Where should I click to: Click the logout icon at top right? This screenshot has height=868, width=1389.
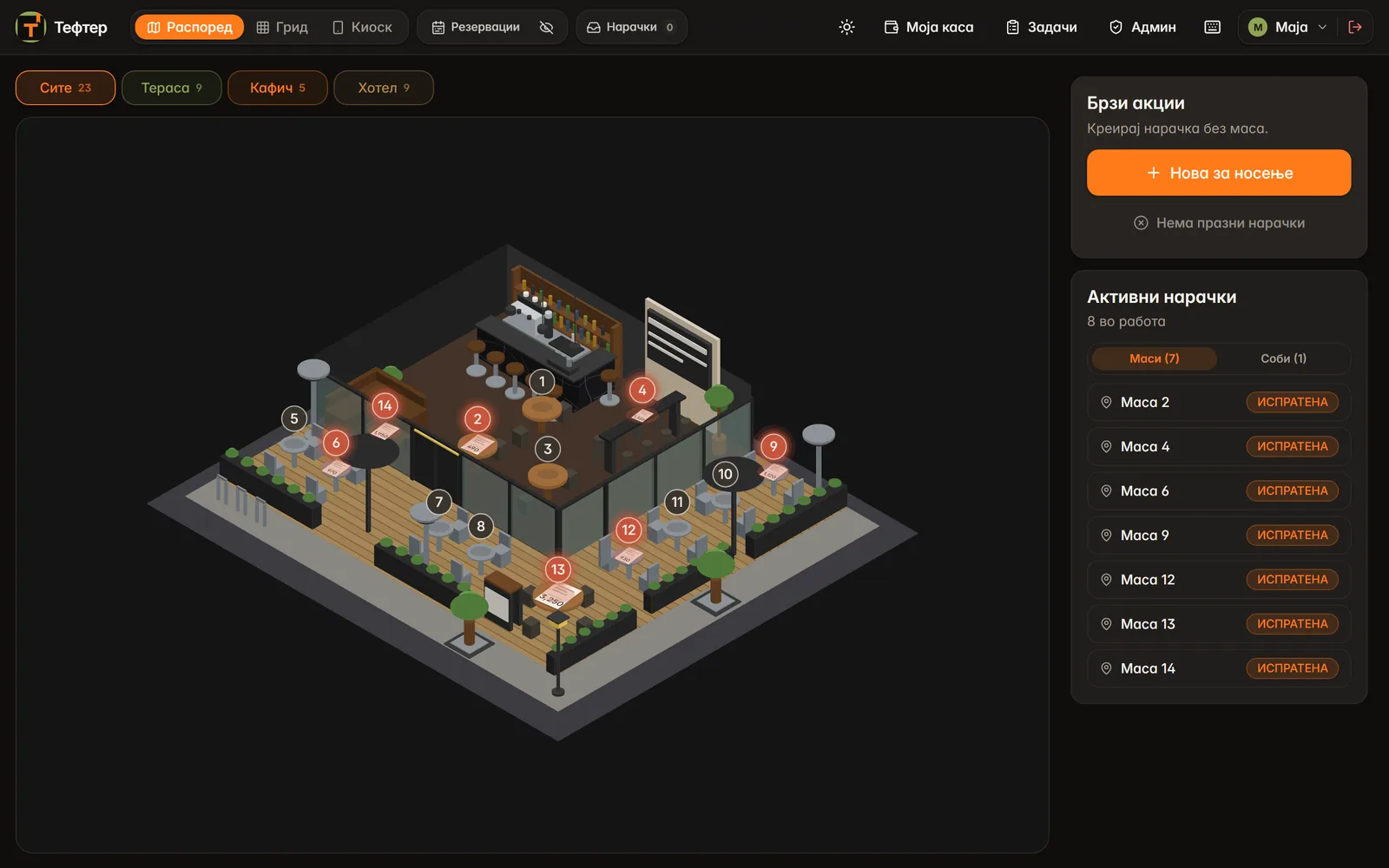point(1354,27)
